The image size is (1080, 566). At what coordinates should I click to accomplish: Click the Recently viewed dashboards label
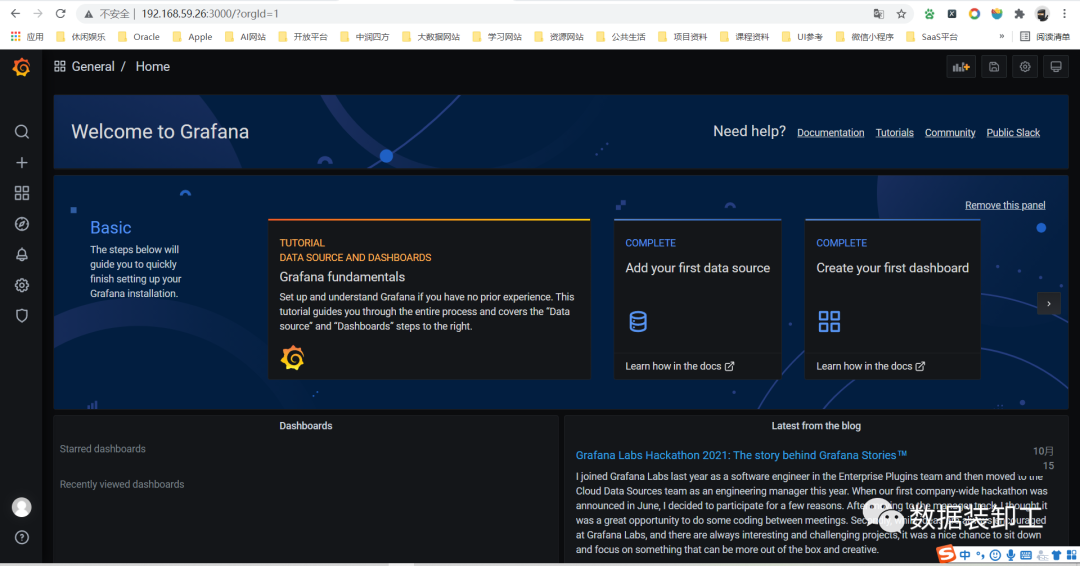click(122, 484)
